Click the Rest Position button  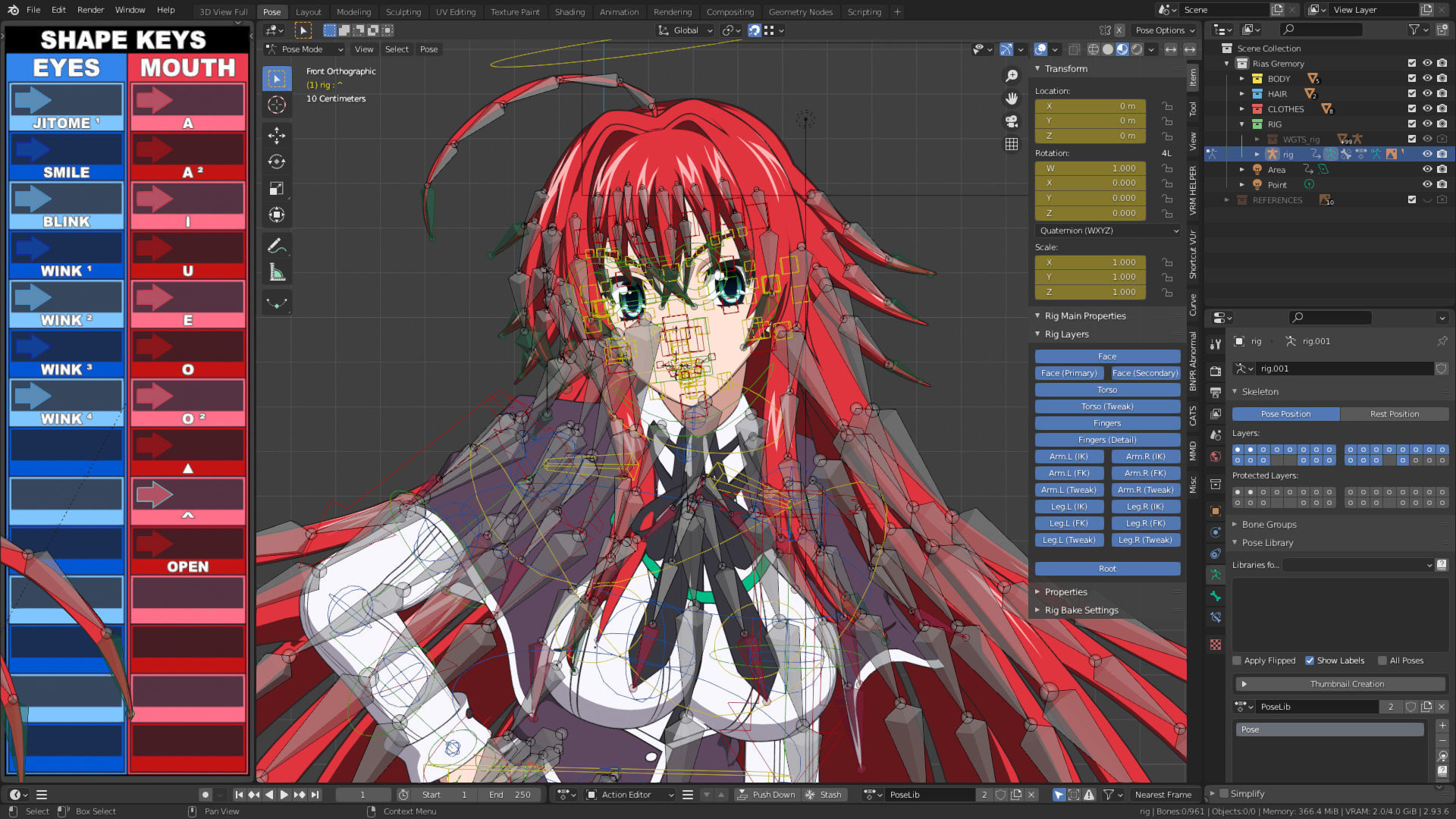pos(1394,414)
